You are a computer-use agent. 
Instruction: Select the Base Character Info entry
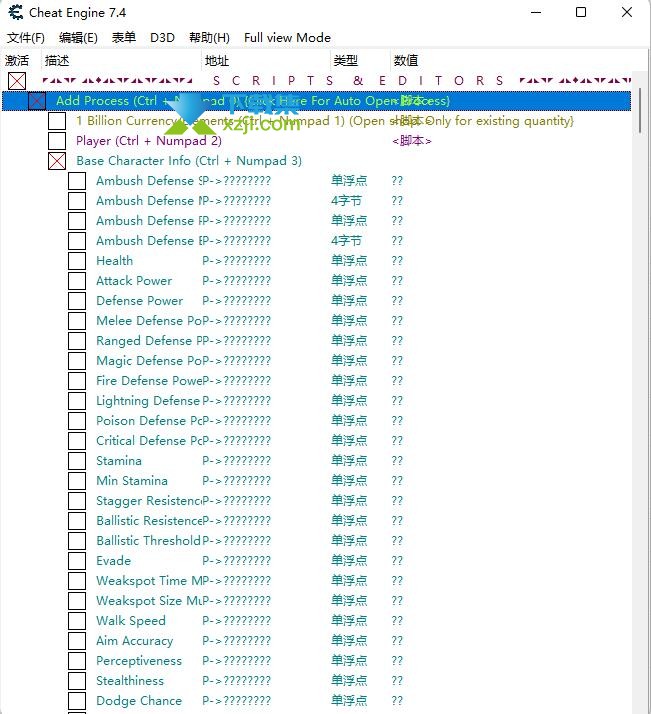point(189,161)
